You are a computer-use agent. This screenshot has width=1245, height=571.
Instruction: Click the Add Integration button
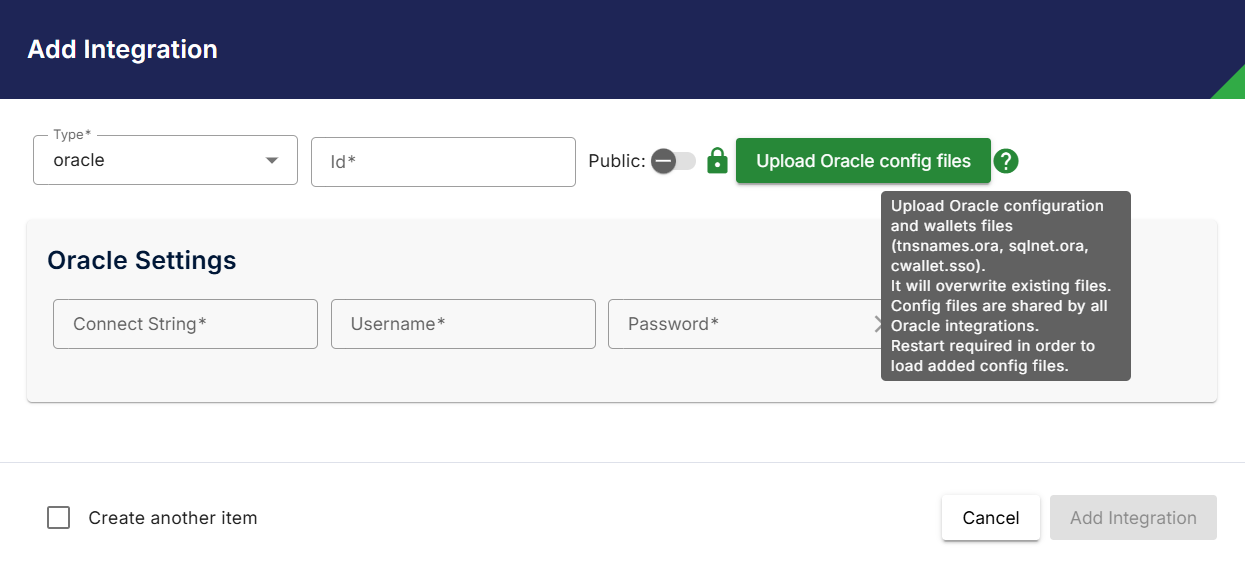click(x=1133, y=518)
